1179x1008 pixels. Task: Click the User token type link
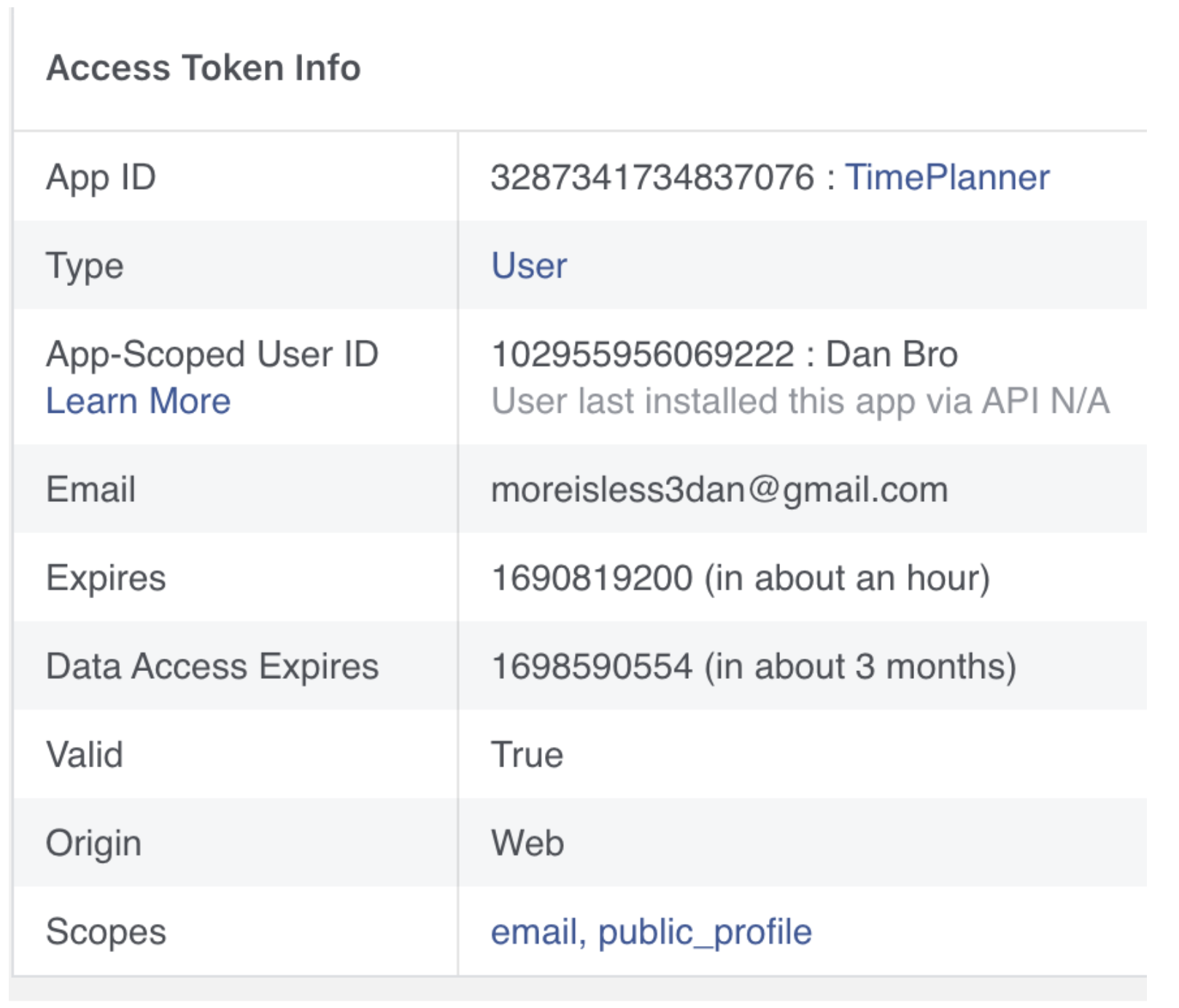click(529, 265)
